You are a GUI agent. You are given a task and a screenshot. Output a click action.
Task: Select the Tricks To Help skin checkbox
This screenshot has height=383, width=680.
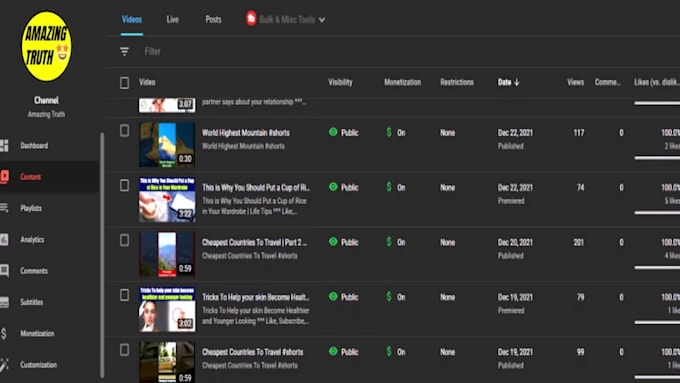pyautogui.click(x=124, y=295)
